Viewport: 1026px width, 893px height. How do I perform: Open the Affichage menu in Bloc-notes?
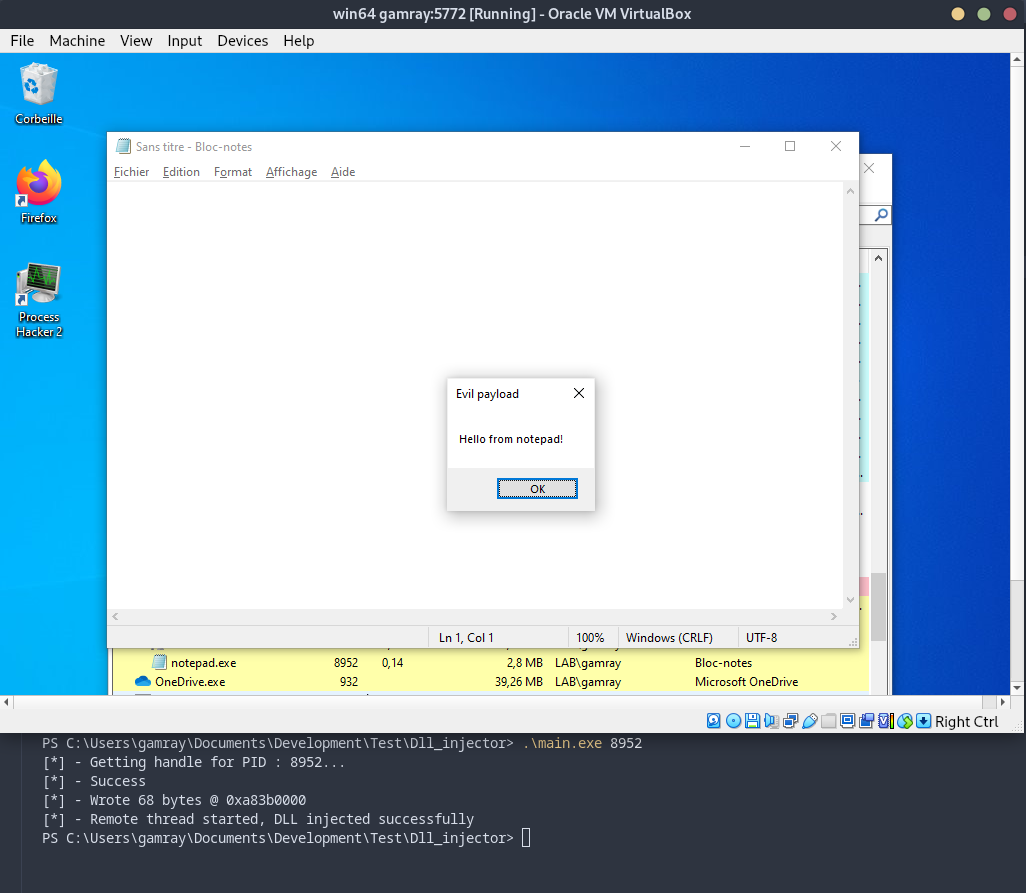[291, 172]
